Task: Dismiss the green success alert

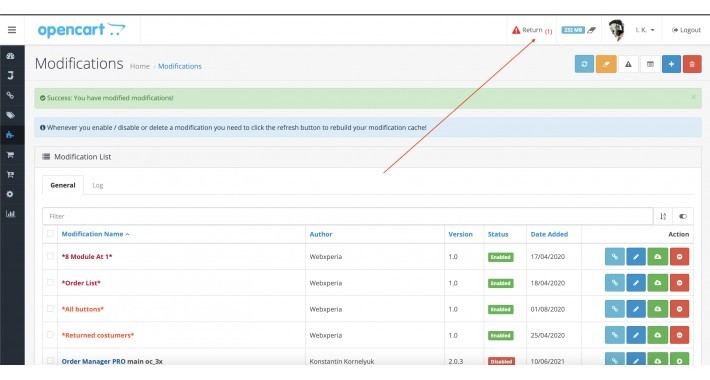Action: click(x=693, y=97)
